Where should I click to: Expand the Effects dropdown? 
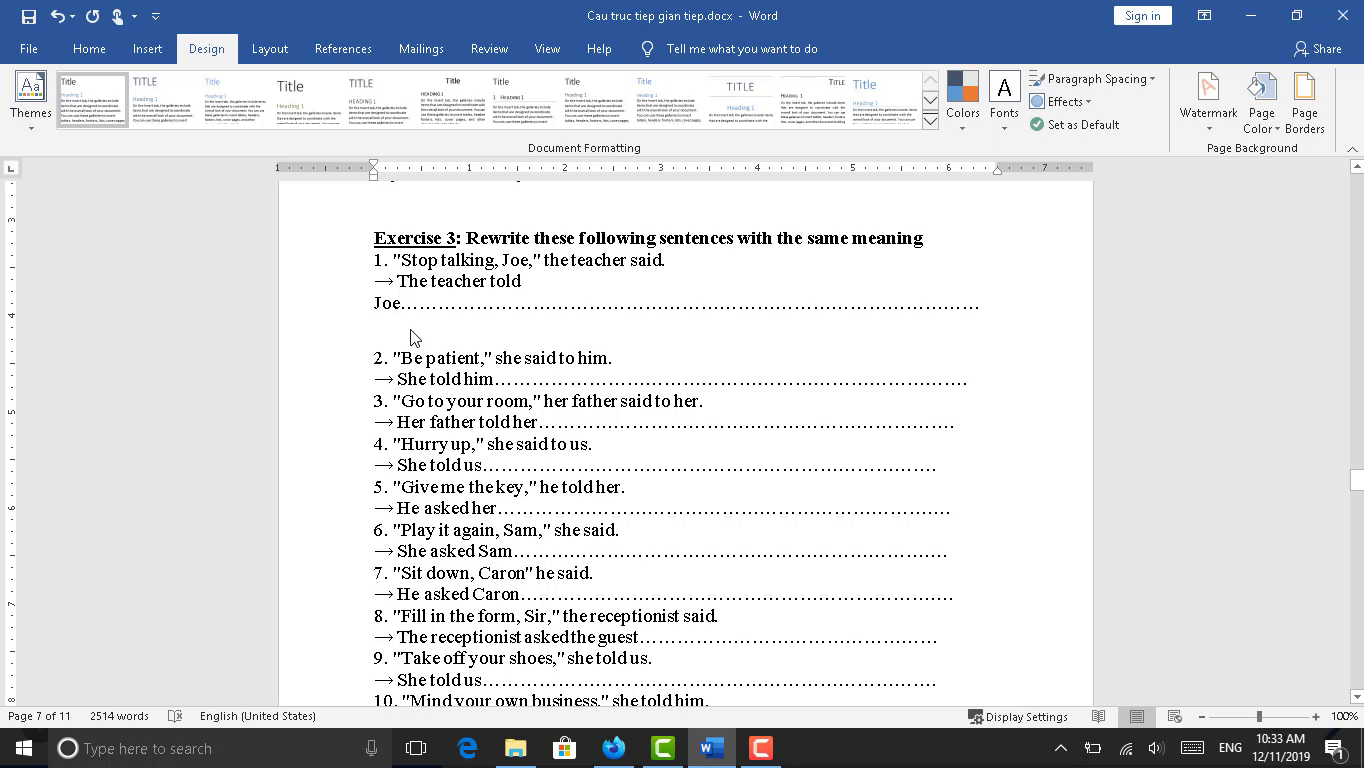(1062, 102)
